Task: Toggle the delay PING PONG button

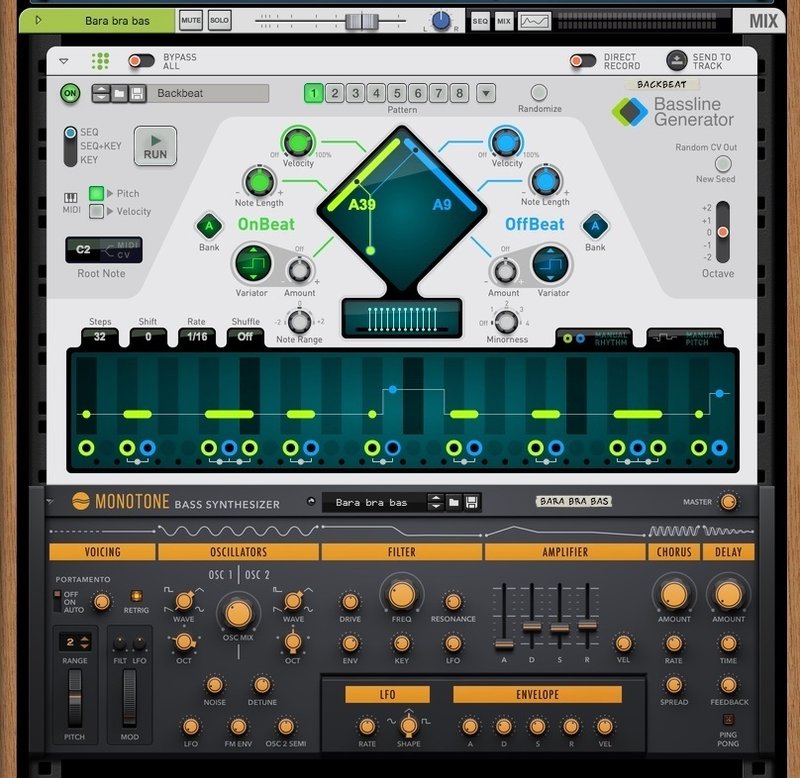Action: point(728,720)
